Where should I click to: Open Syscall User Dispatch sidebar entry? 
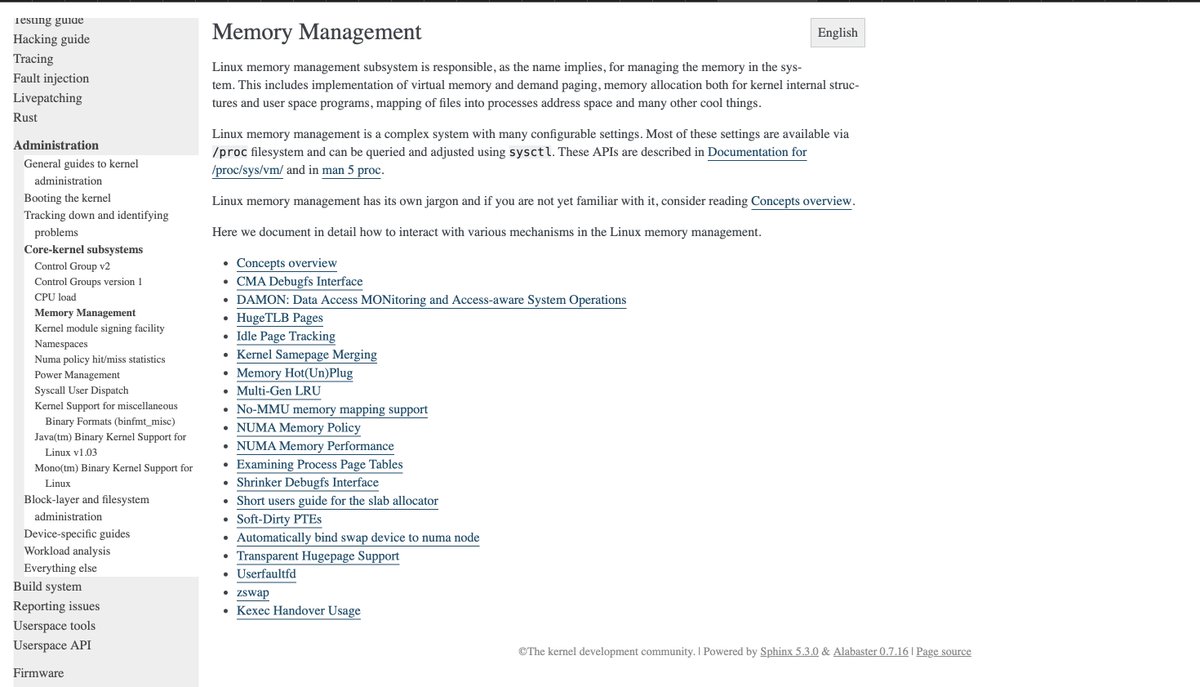click(81, 390)
